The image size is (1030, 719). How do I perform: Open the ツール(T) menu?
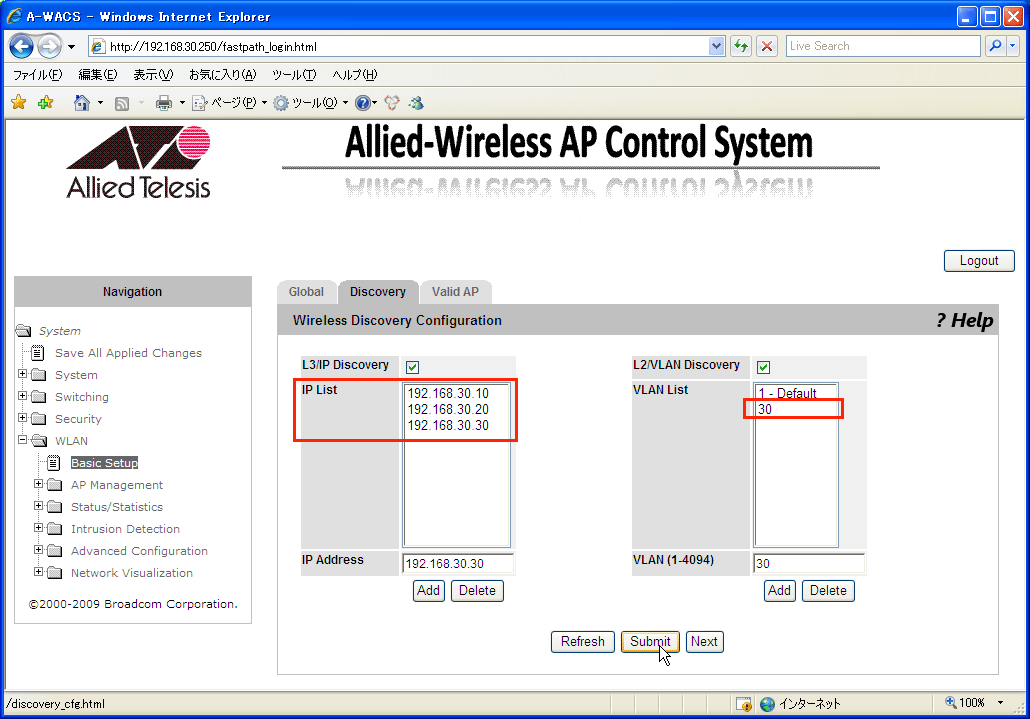pyautogui.click(x=294, y=75)
